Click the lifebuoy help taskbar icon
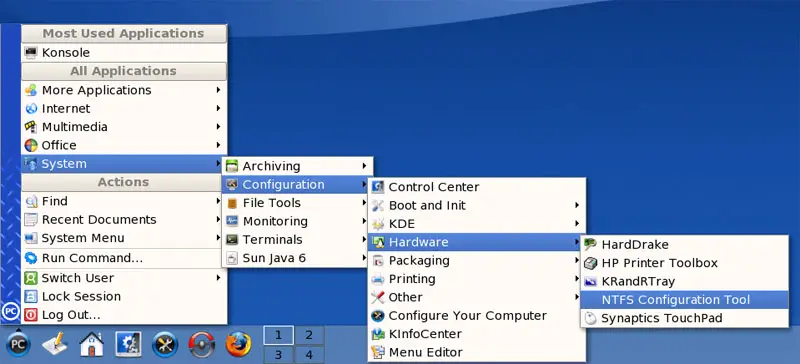Screen dimensions: 800x364 202,345
